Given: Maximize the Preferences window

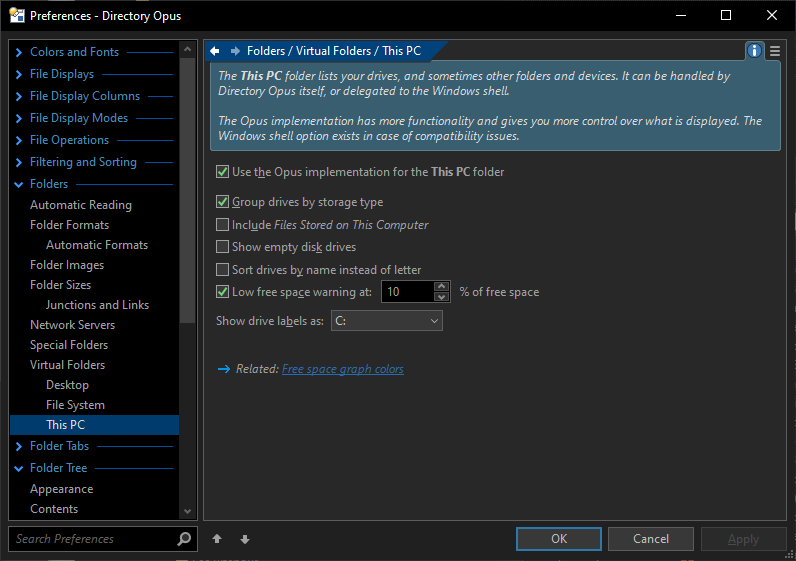Looking at the screenshot, I should (726, 15).
